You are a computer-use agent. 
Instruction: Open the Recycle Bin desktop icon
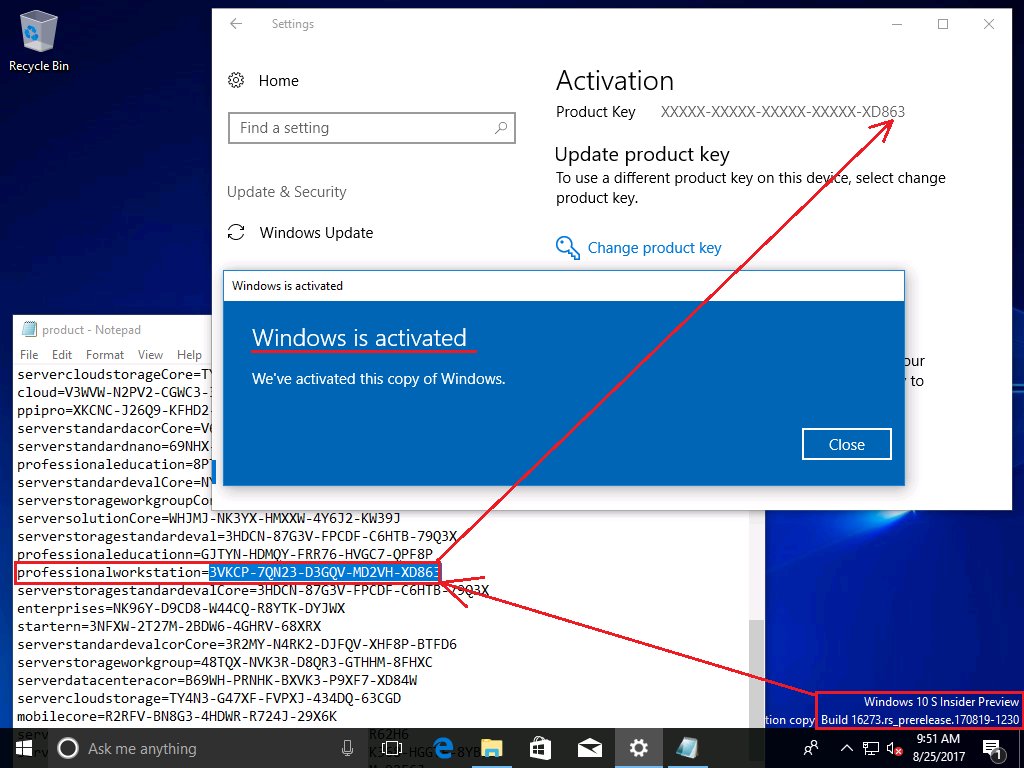(38, 40)
